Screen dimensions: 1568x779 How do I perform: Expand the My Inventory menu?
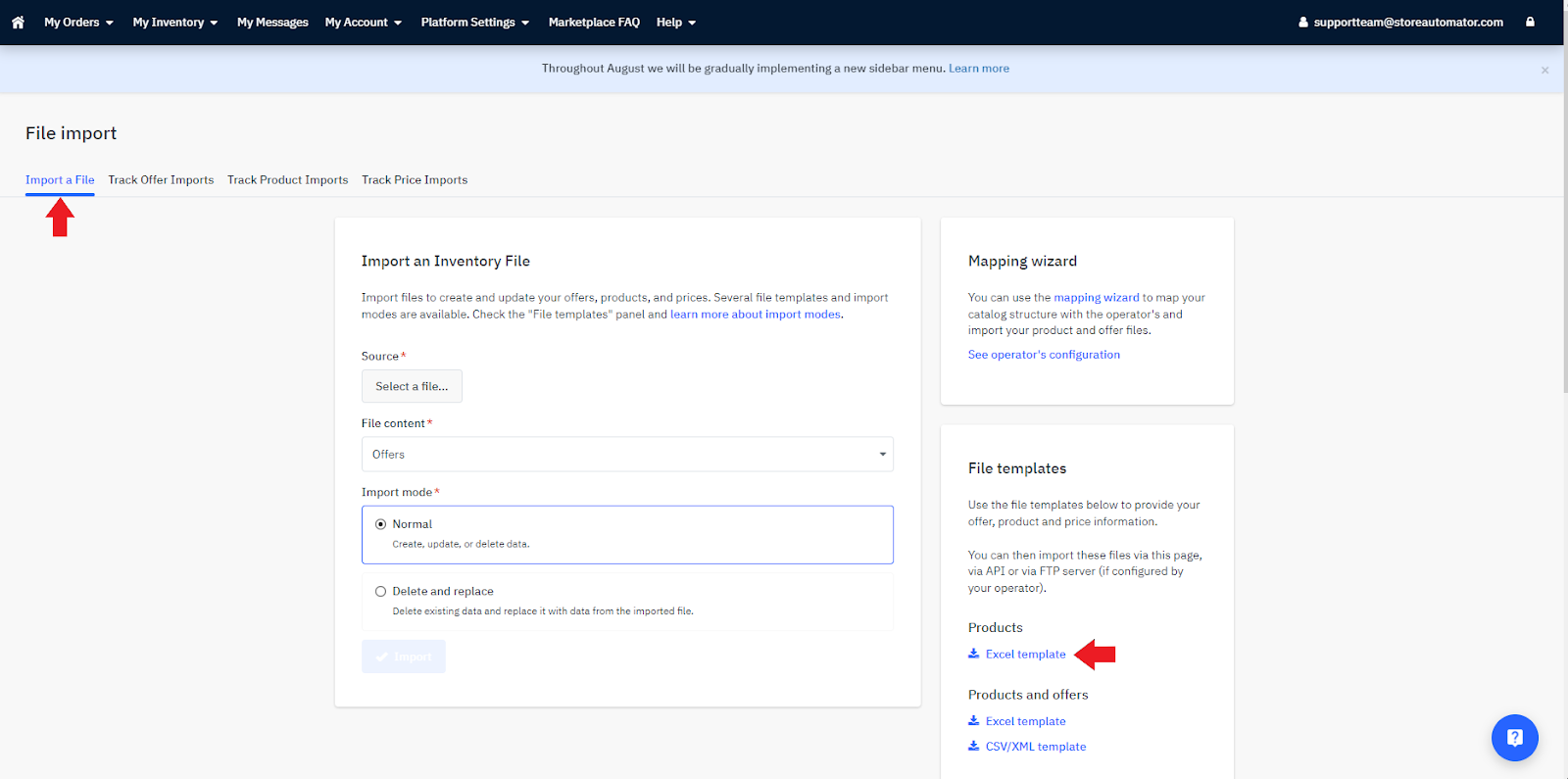coord(175,22)
